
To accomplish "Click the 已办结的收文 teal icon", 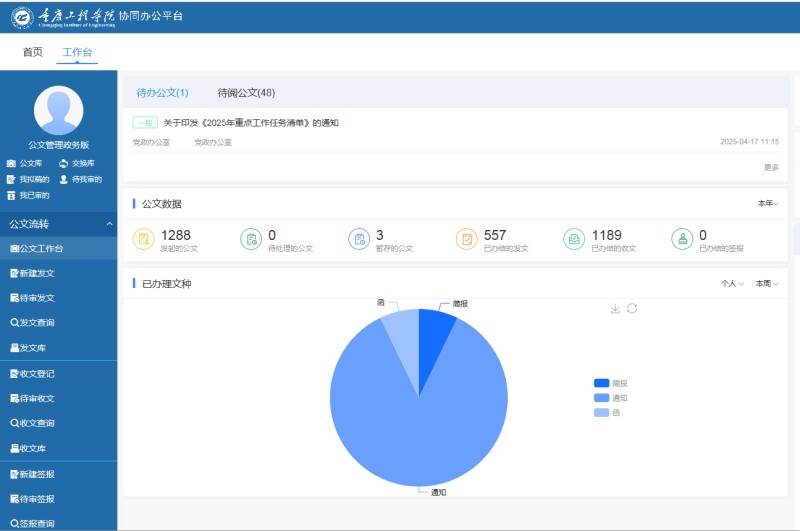I will coord(574,239).
